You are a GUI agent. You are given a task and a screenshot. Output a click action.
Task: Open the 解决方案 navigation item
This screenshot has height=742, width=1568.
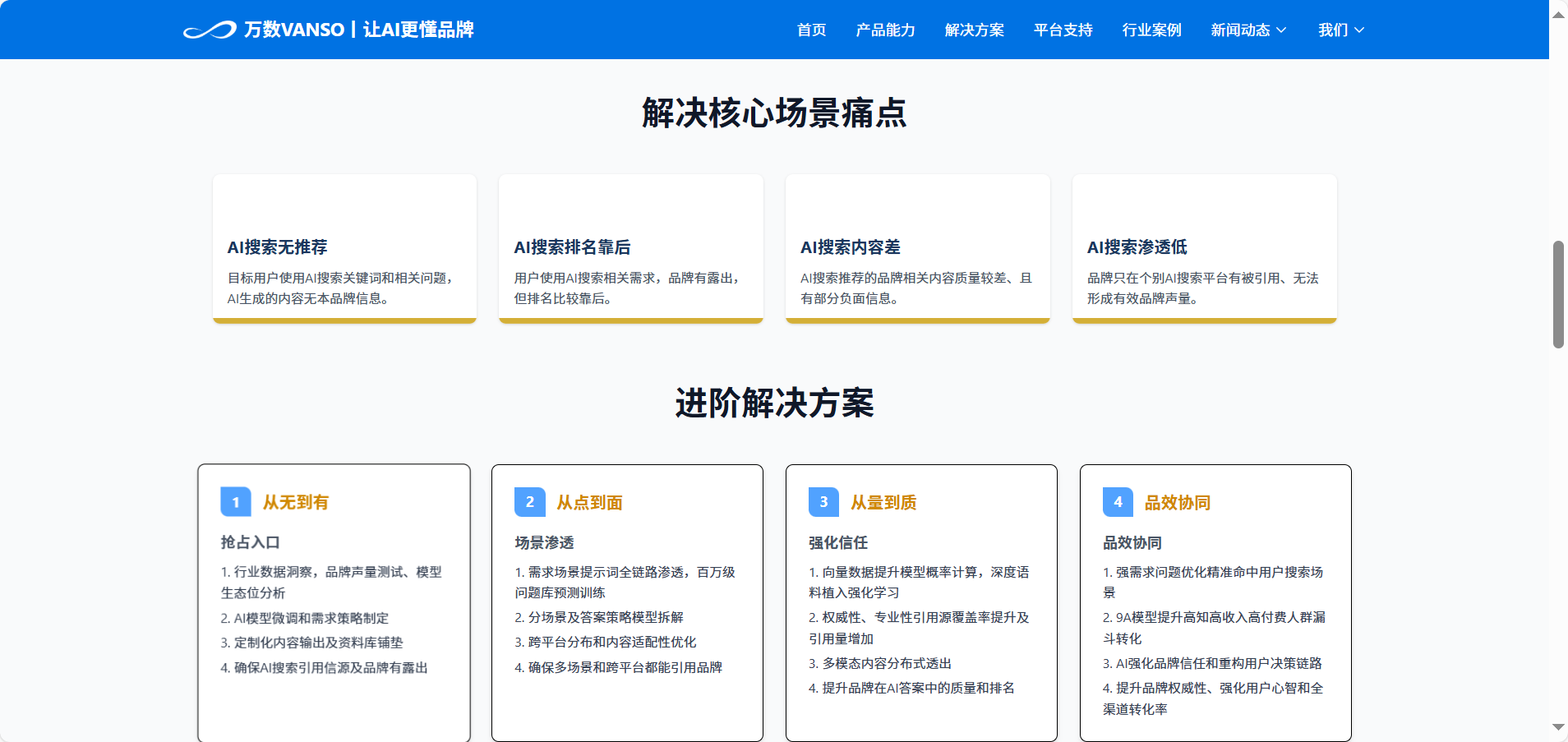tap(974, 30)
